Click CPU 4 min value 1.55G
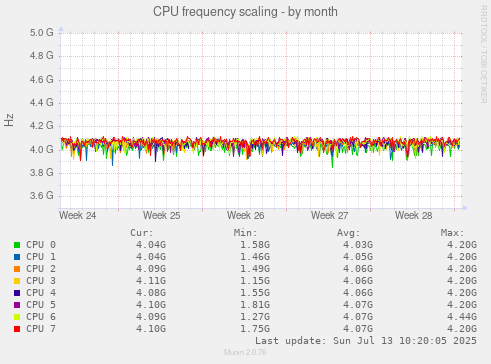The height and width of the screenshot is (364, 491). pyautogui.click(x=255, y=293)
